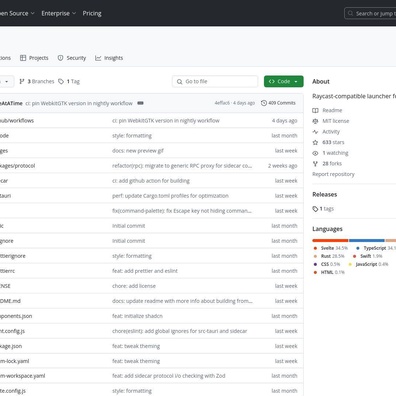Click the branch icon beside 3 Branches

(x=22, y=81)
